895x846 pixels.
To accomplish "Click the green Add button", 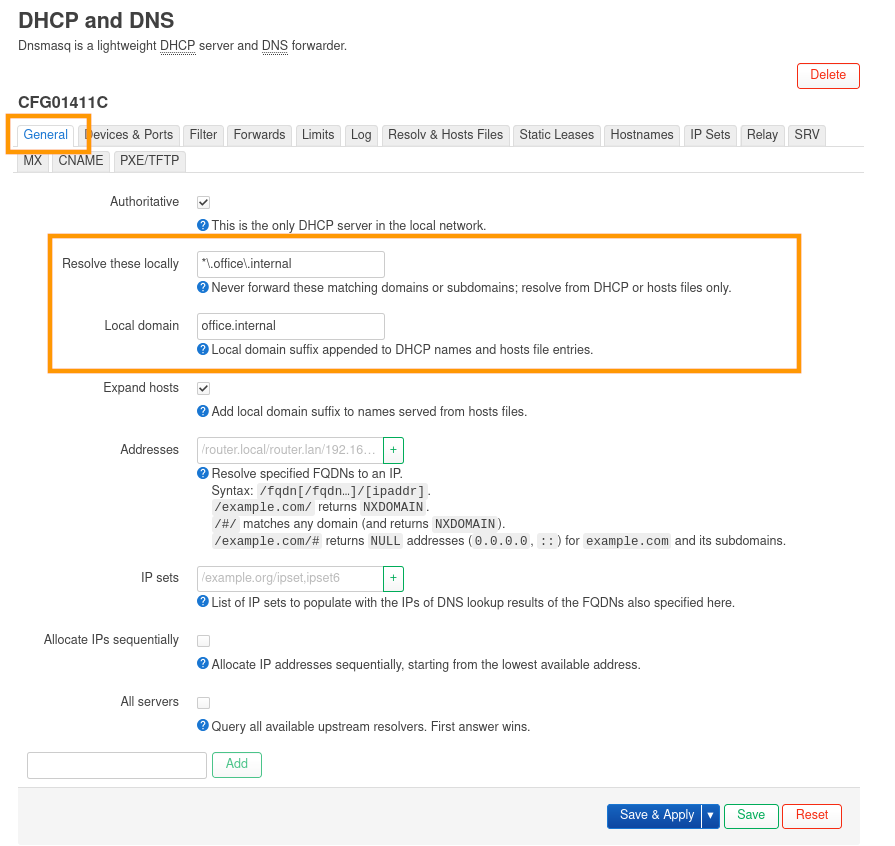I will (237, 765).
